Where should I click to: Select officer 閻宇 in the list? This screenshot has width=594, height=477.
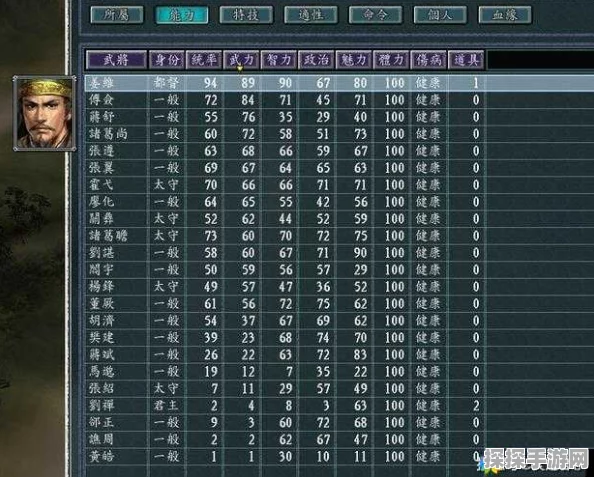point(102,270)
